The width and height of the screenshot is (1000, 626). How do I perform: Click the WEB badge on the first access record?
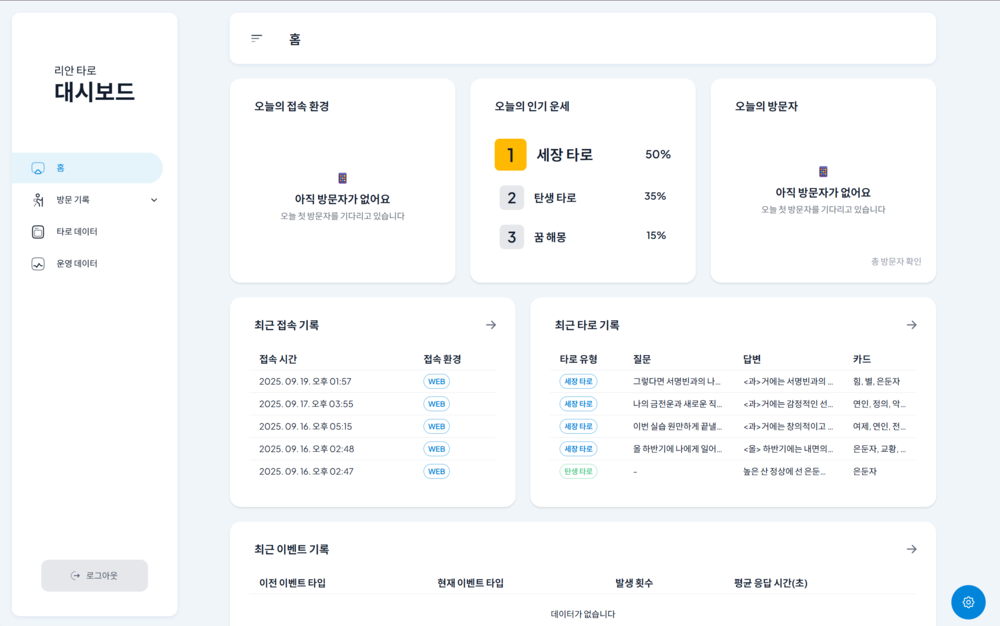click(436, 381)
